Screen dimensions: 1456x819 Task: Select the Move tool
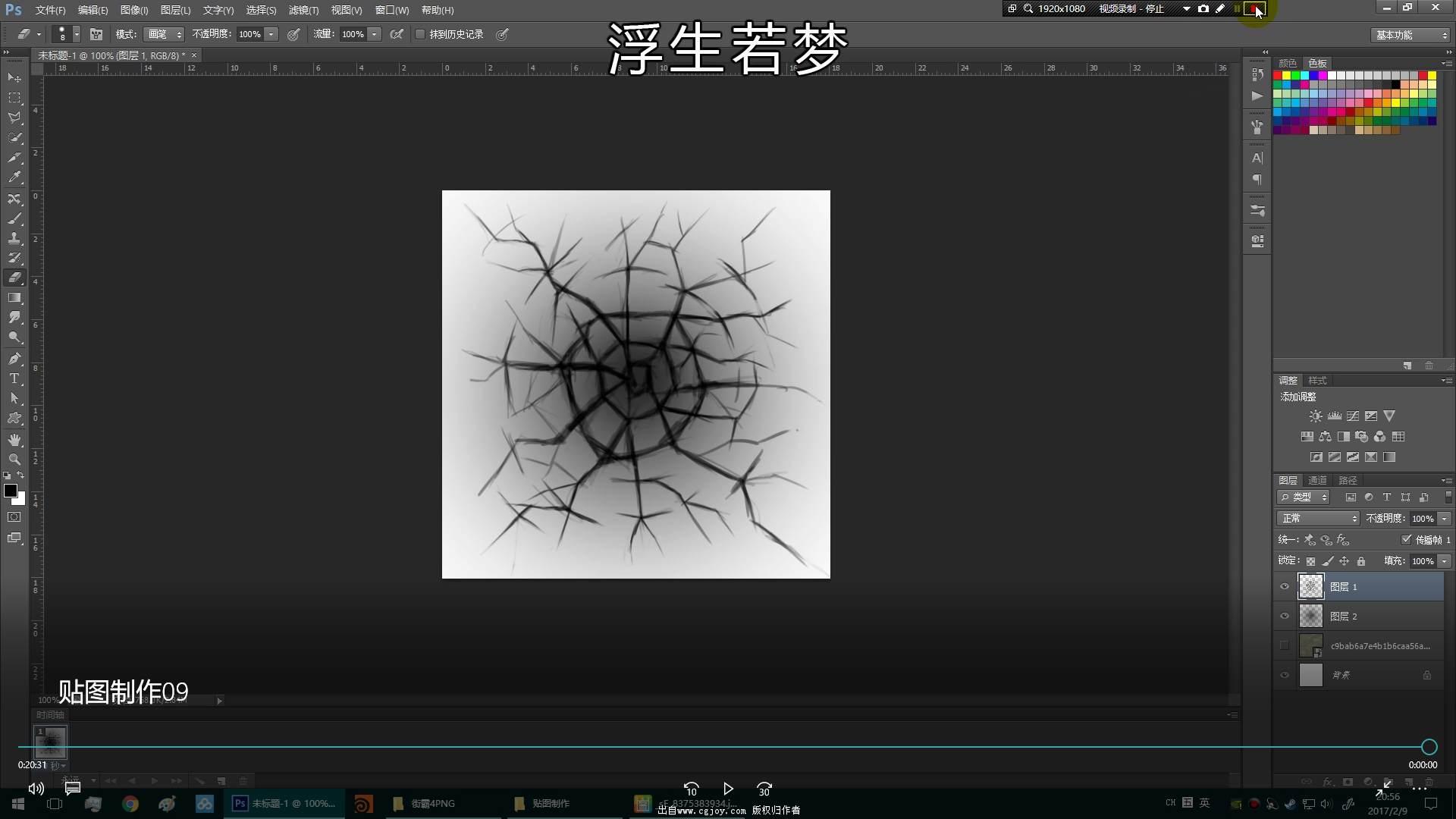click(x=14, y=78)
